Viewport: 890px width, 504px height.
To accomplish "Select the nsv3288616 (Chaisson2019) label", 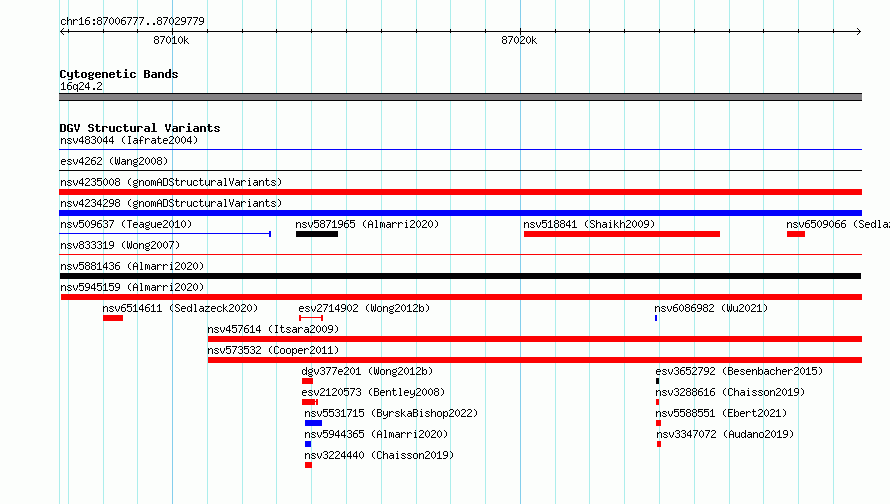I will pyautogui.click(x=730, y=392).
